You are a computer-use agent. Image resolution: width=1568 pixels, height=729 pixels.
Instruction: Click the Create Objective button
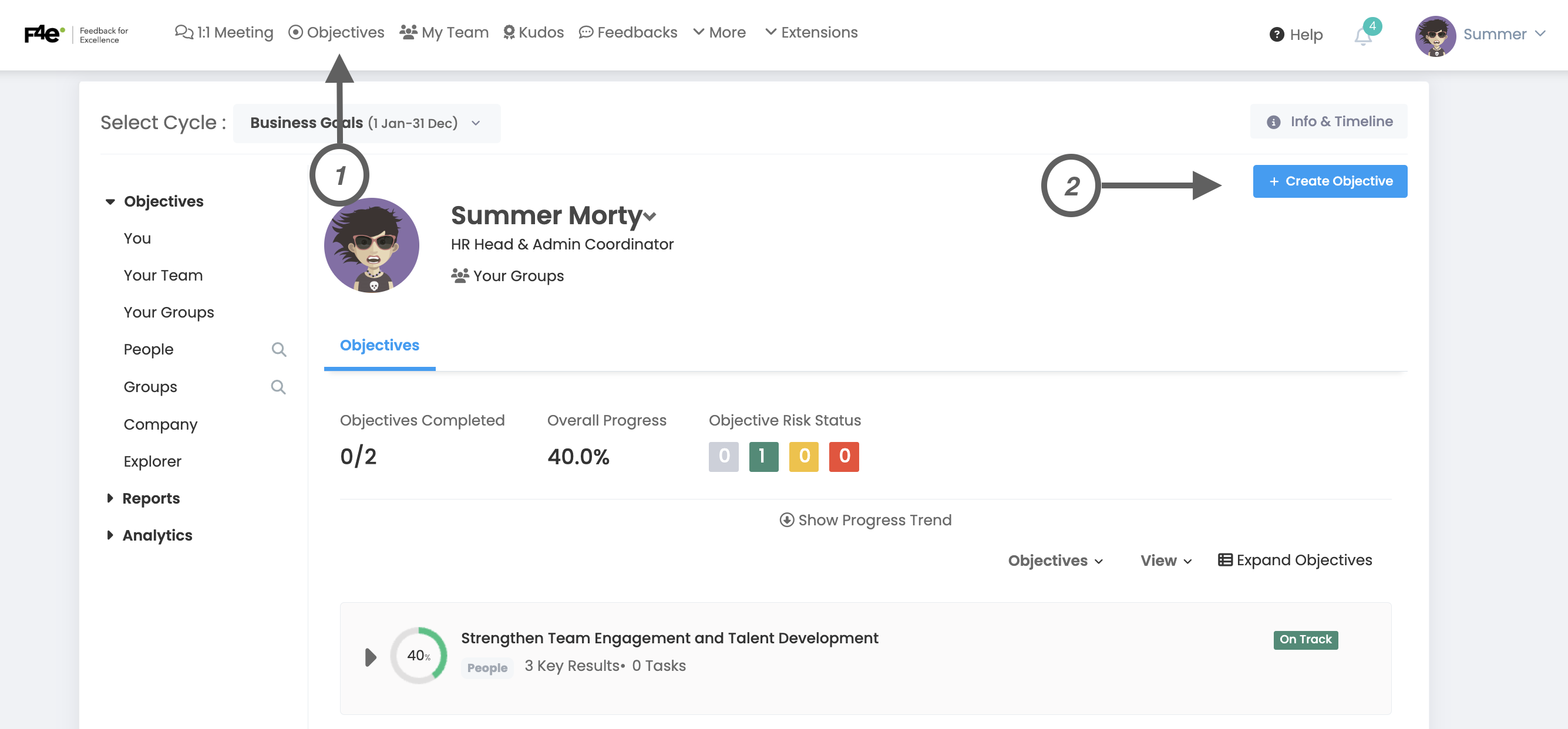[x=1330, y=181]
